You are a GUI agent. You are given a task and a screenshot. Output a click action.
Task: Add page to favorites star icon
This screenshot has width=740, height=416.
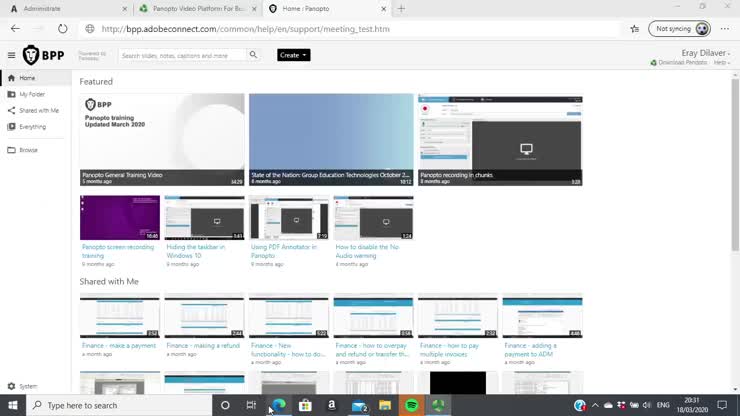[634, 29]
